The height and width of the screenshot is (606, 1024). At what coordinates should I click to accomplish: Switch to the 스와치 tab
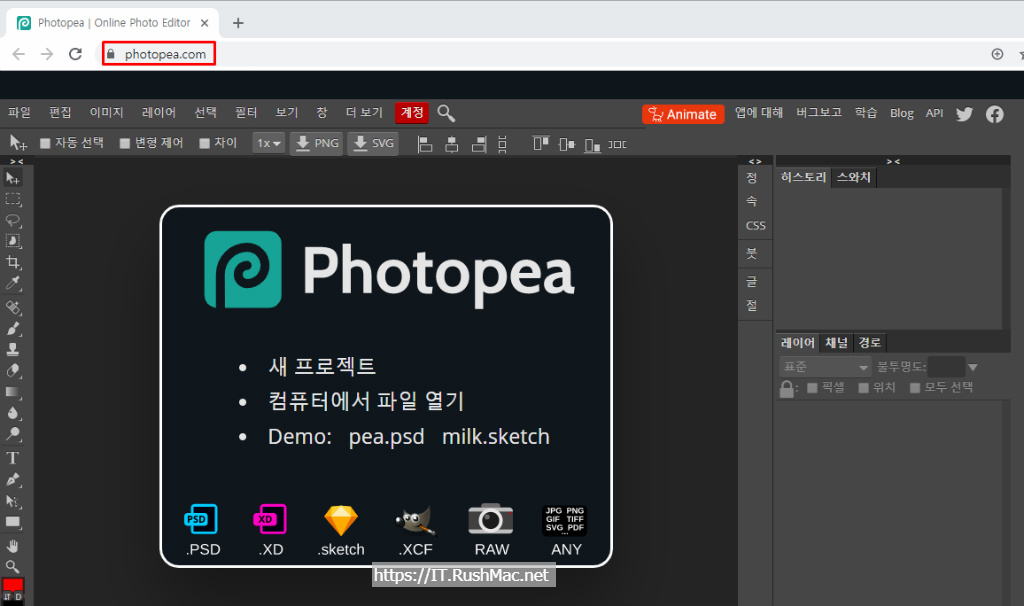854,177
